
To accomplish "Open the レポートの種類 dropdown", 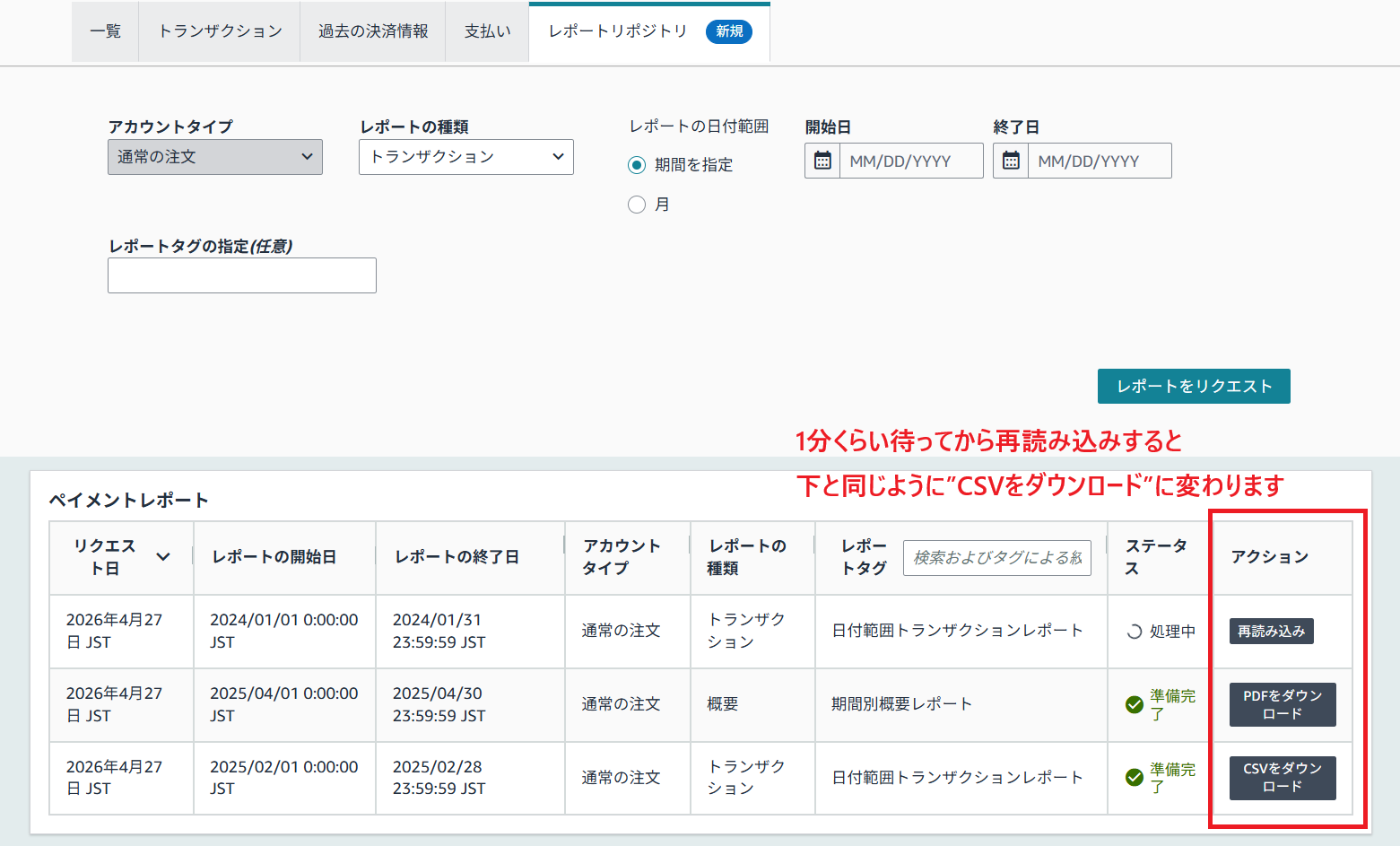I will pos(465,156).
